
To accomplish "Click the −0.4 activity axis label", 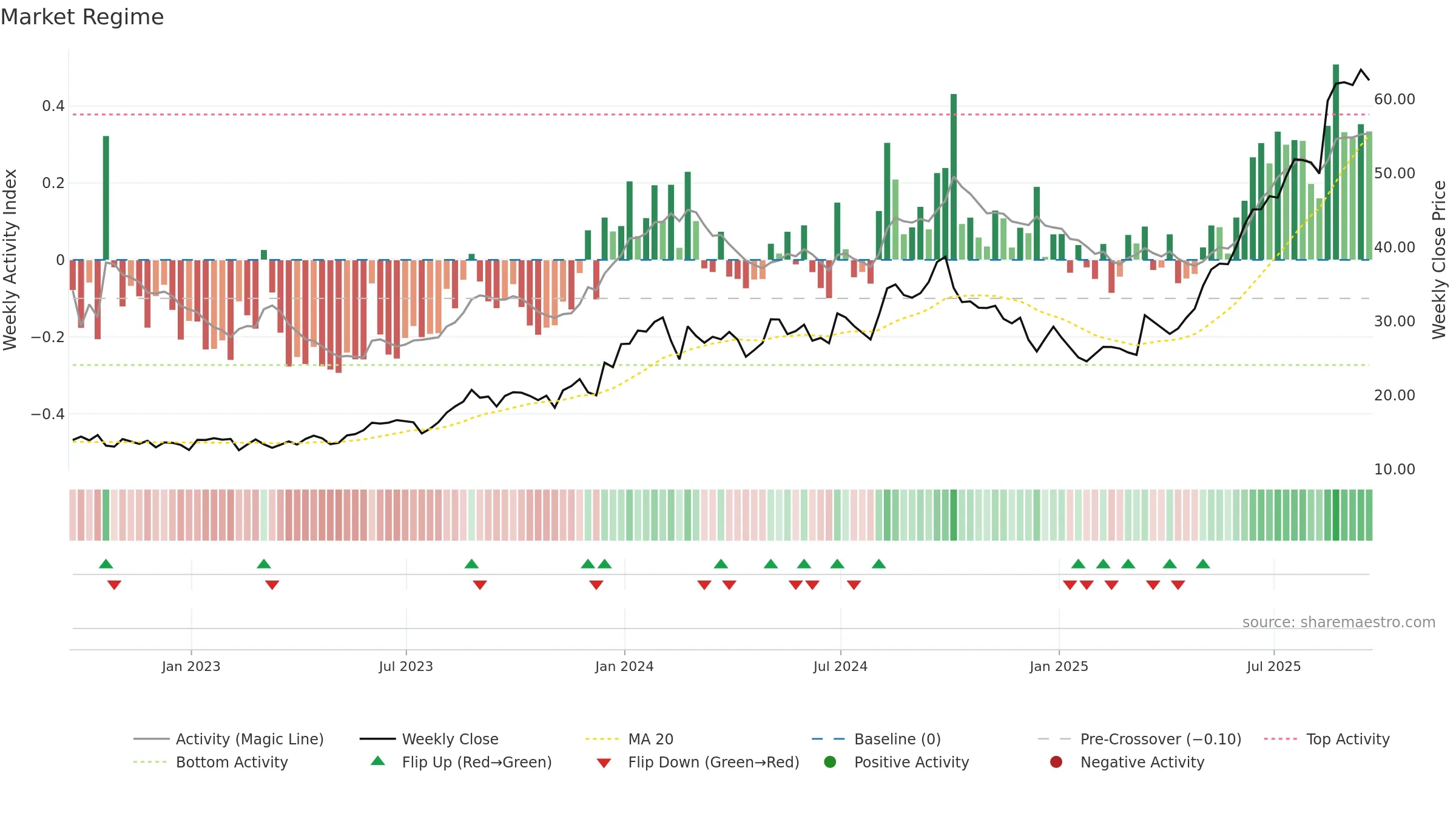I will pos(48,414).
